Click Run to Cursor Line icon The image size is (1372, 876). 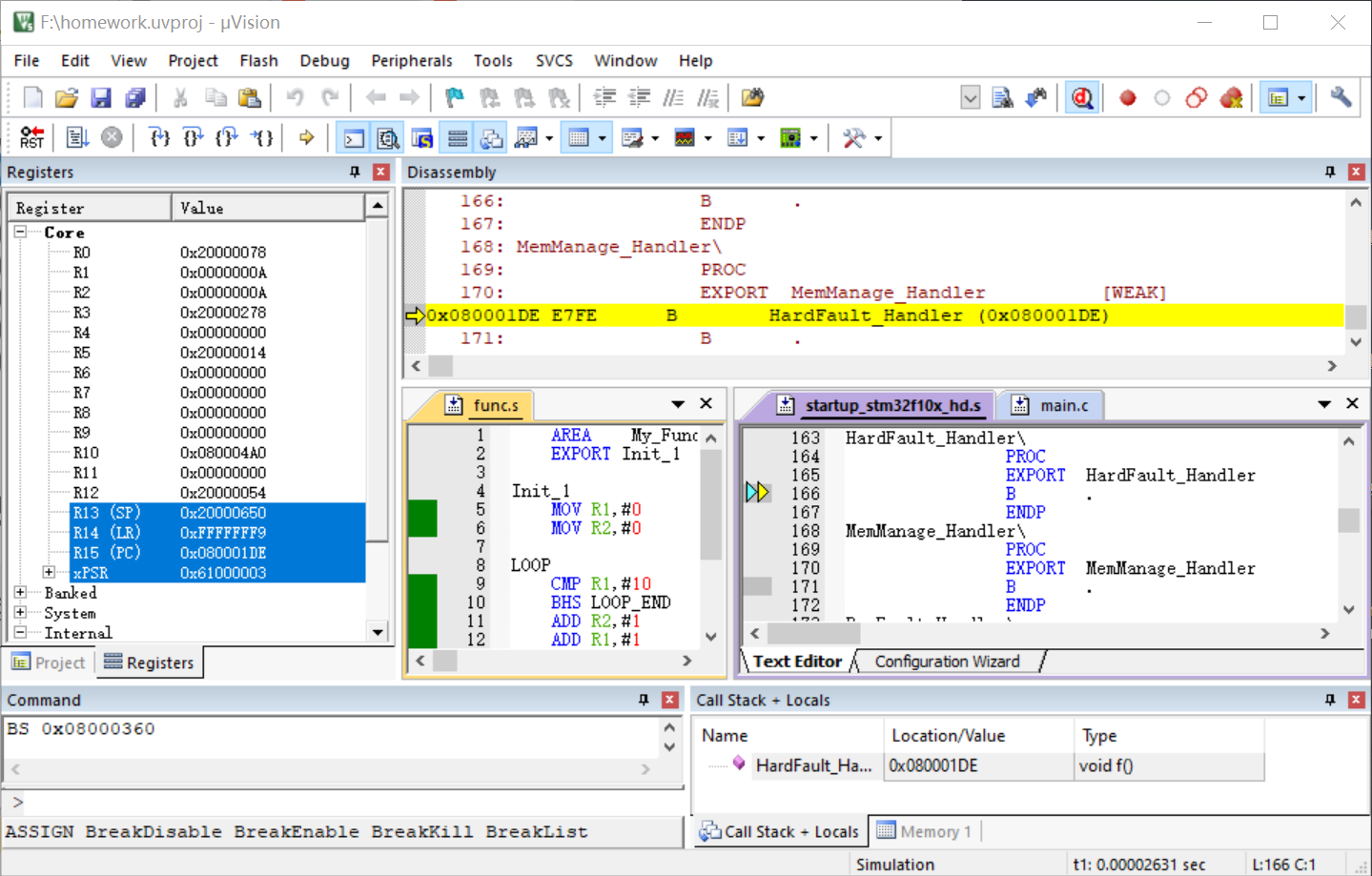(x=262, y=137)
